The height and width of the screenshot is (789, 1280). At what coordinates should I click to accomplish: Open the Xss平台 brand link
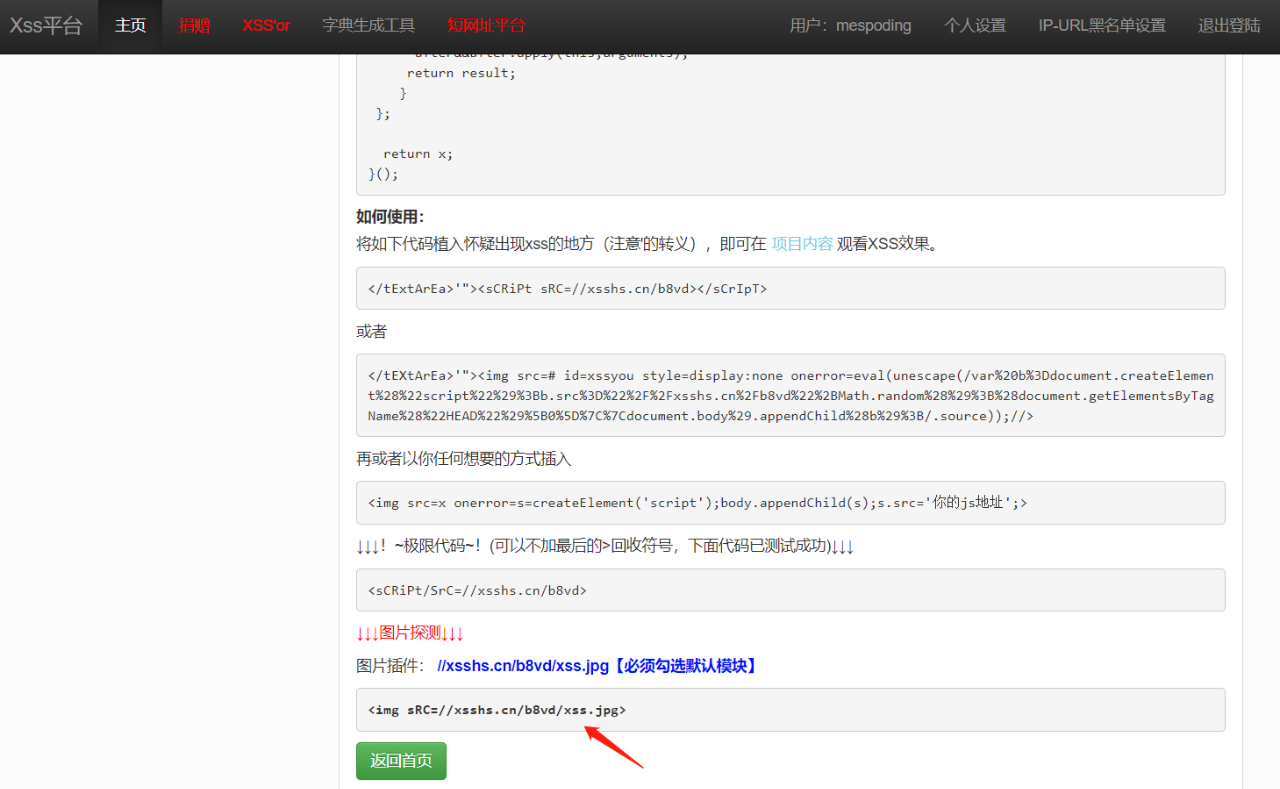point(46,26)
